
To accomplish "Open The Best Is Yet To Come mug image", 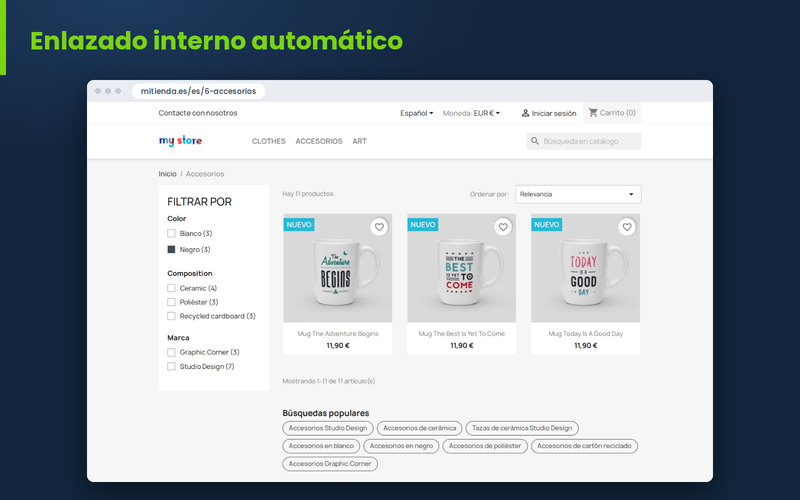I will (462, 270).
